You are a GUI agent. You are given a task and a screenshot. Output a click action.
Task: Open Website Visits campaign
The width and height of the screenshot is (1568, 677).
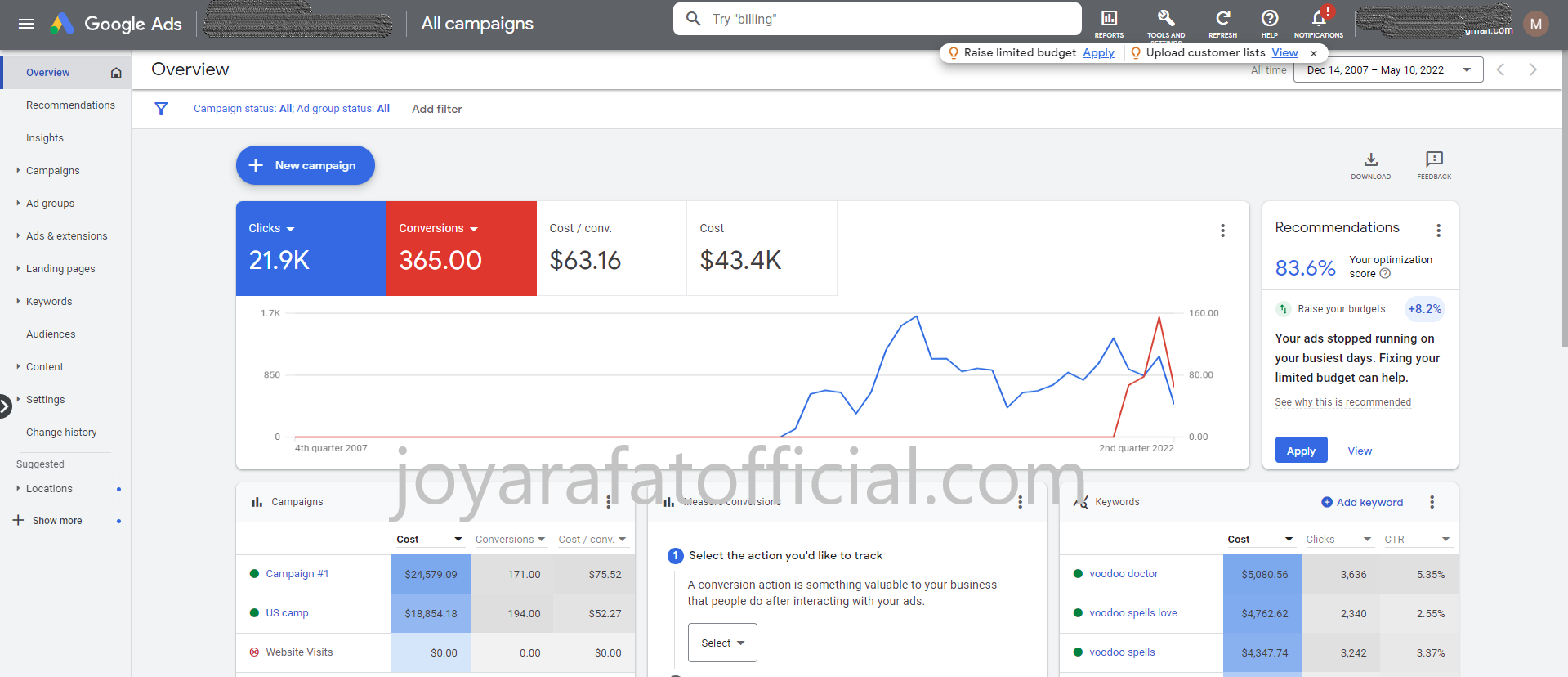click(299, 652)
